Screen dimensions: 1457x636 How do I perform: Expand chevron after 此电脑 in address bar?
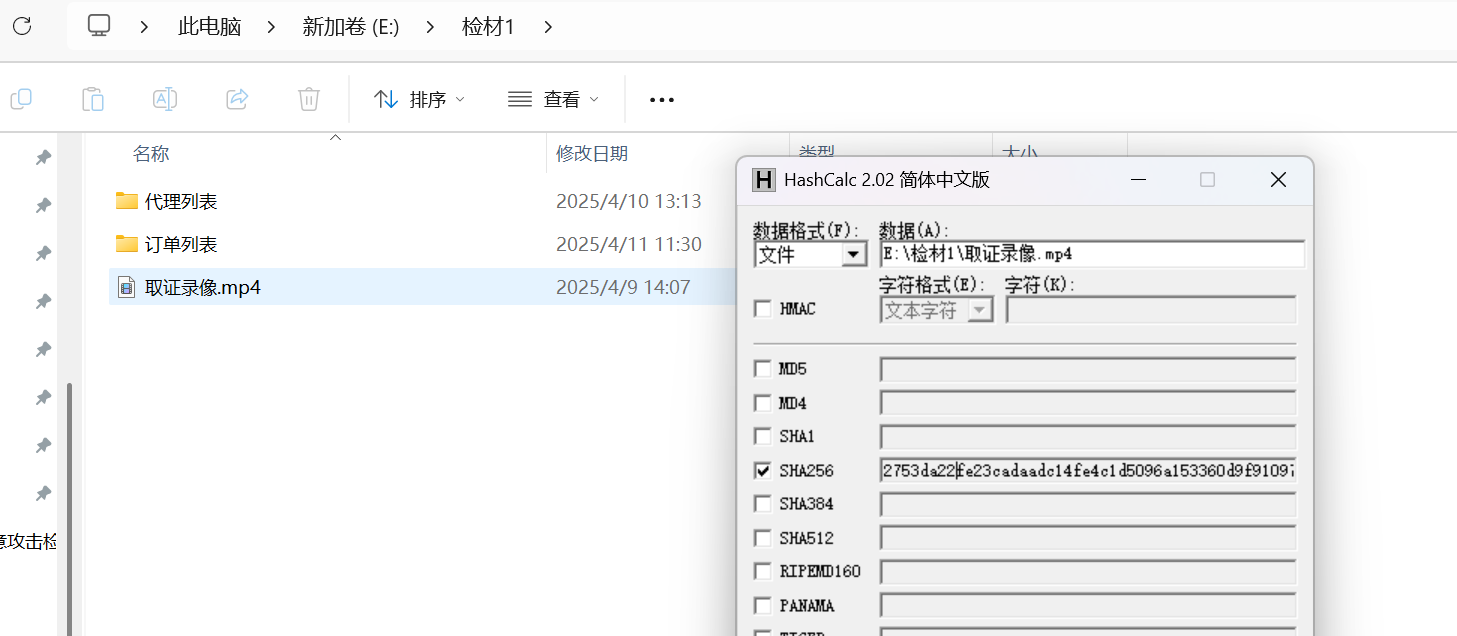[271, 27]
